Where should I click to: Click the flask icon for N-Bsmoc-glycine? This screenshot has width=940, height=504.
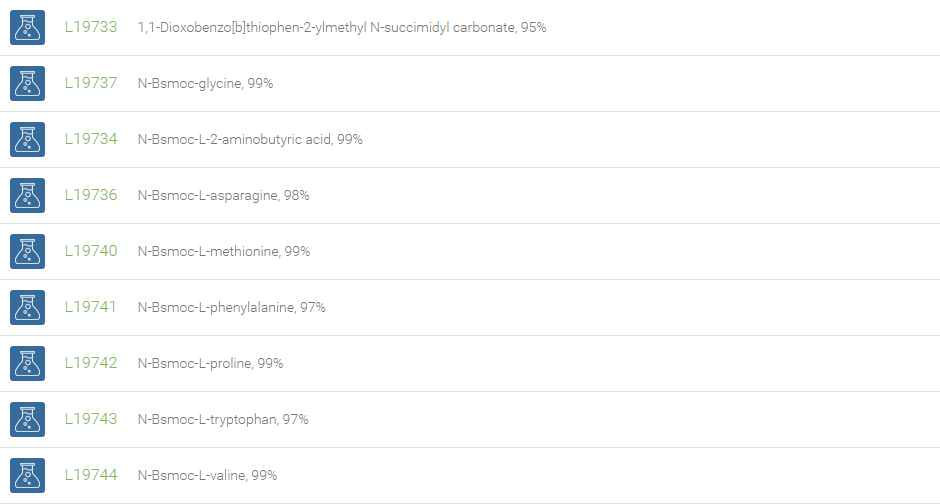pos(28,83)
